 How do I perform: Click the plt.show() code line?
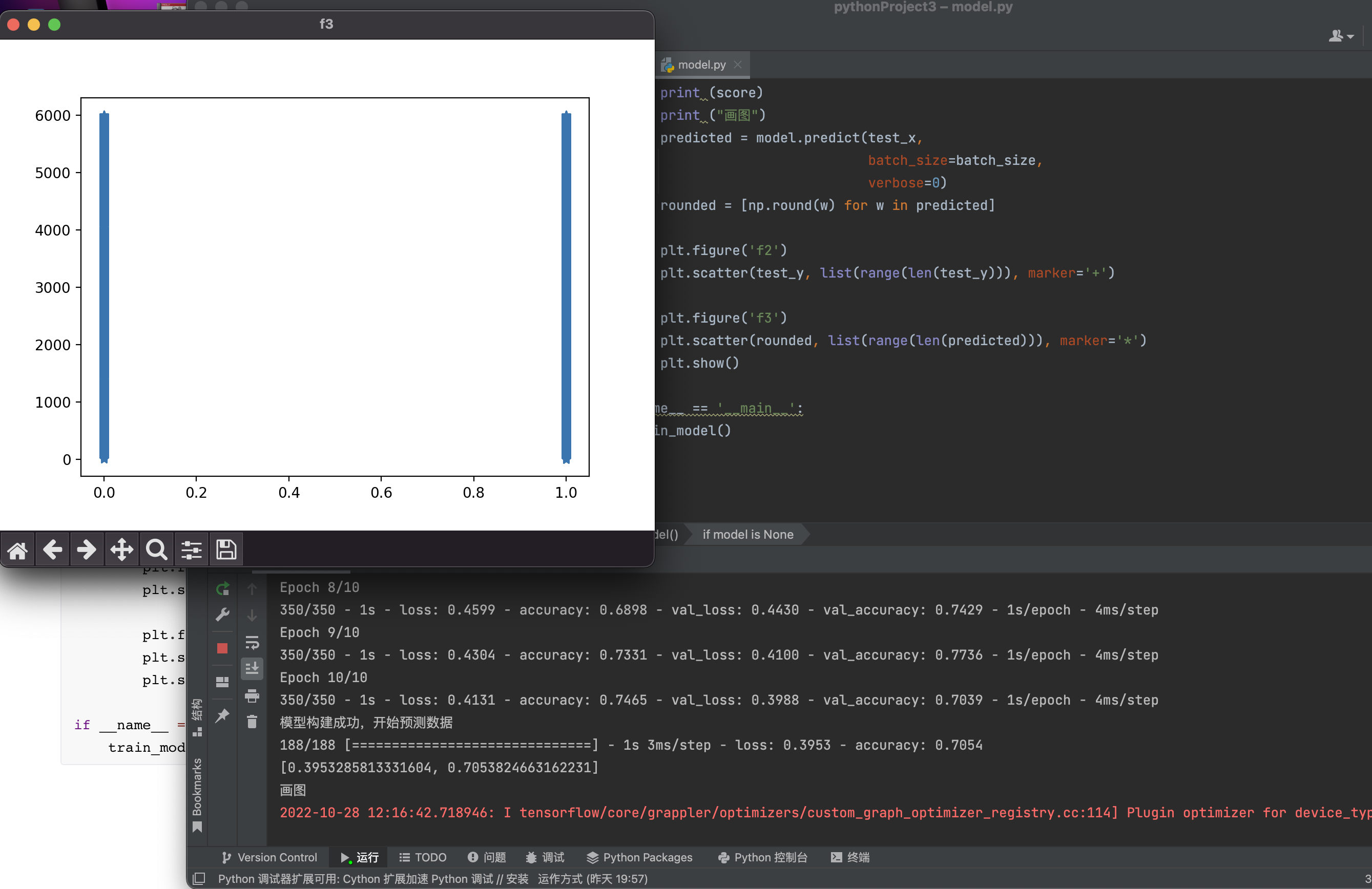tap(699, 363)
